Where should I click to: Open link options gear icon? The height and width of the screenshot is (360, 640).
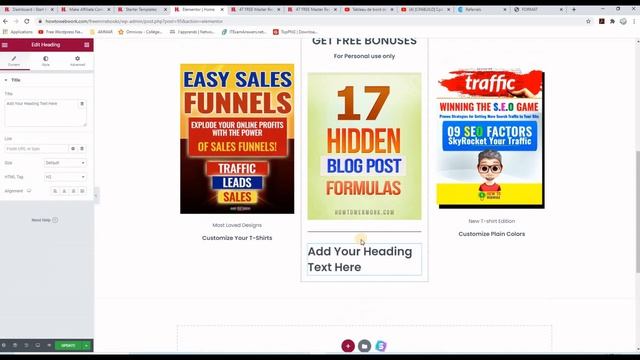[x=73, y=149]
